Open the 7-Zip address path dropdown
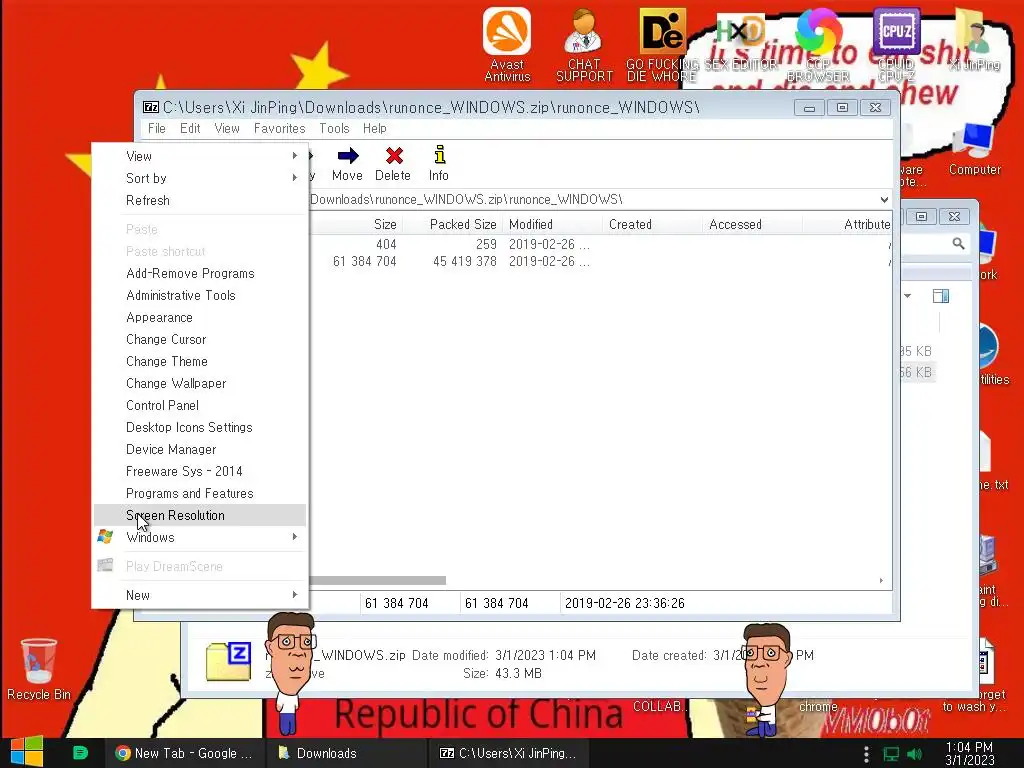Viewport: 1024px width, 768px height. [x=884, y=199]
